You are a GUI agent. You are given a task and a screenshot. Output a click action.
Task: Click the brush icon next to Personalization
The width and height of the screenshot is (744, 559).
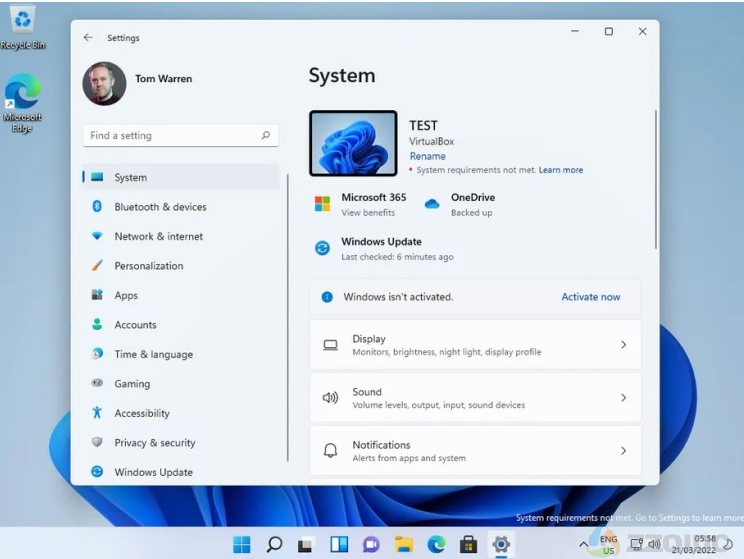point(97,265)
